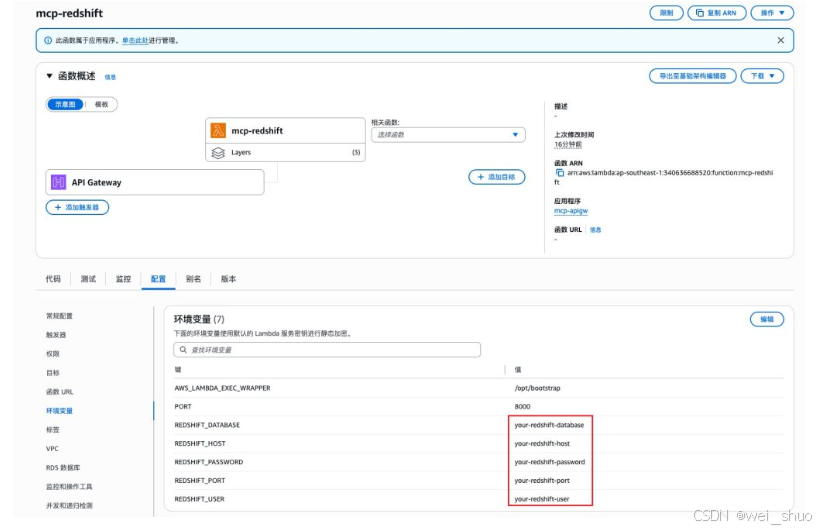824x531 pixels.
Task: Open Destinations in the side menu
Action: [x=53, y=373]
